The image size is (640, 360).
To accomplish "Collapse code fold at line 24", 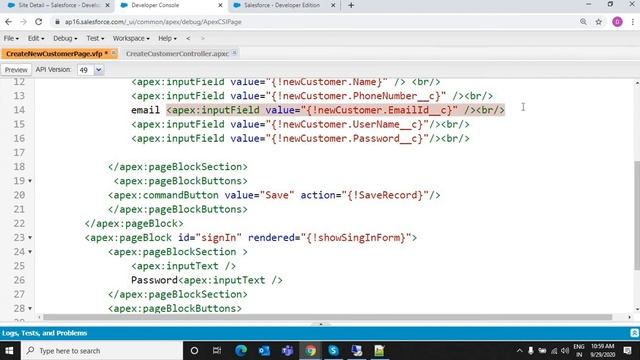I will click(30, 252).
